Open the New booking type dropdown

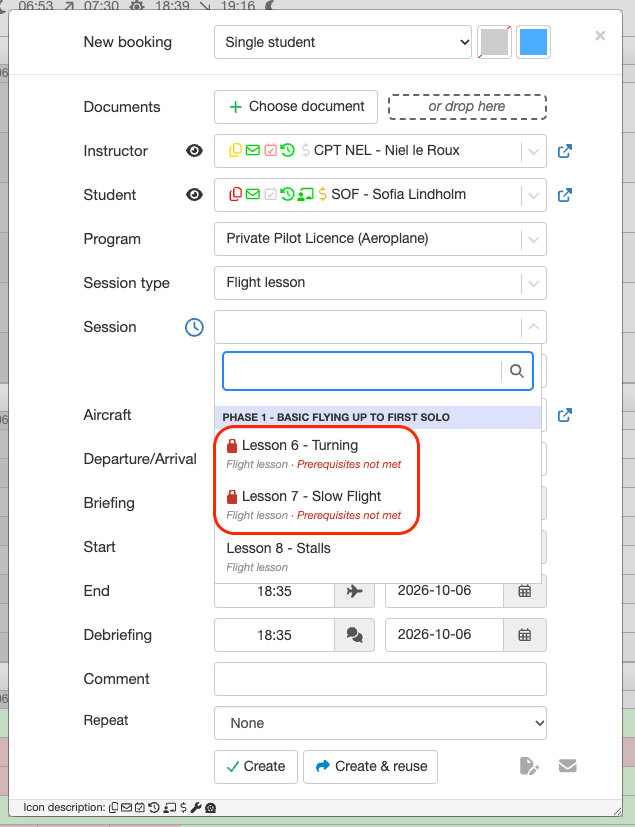click(x=343, y=42)
